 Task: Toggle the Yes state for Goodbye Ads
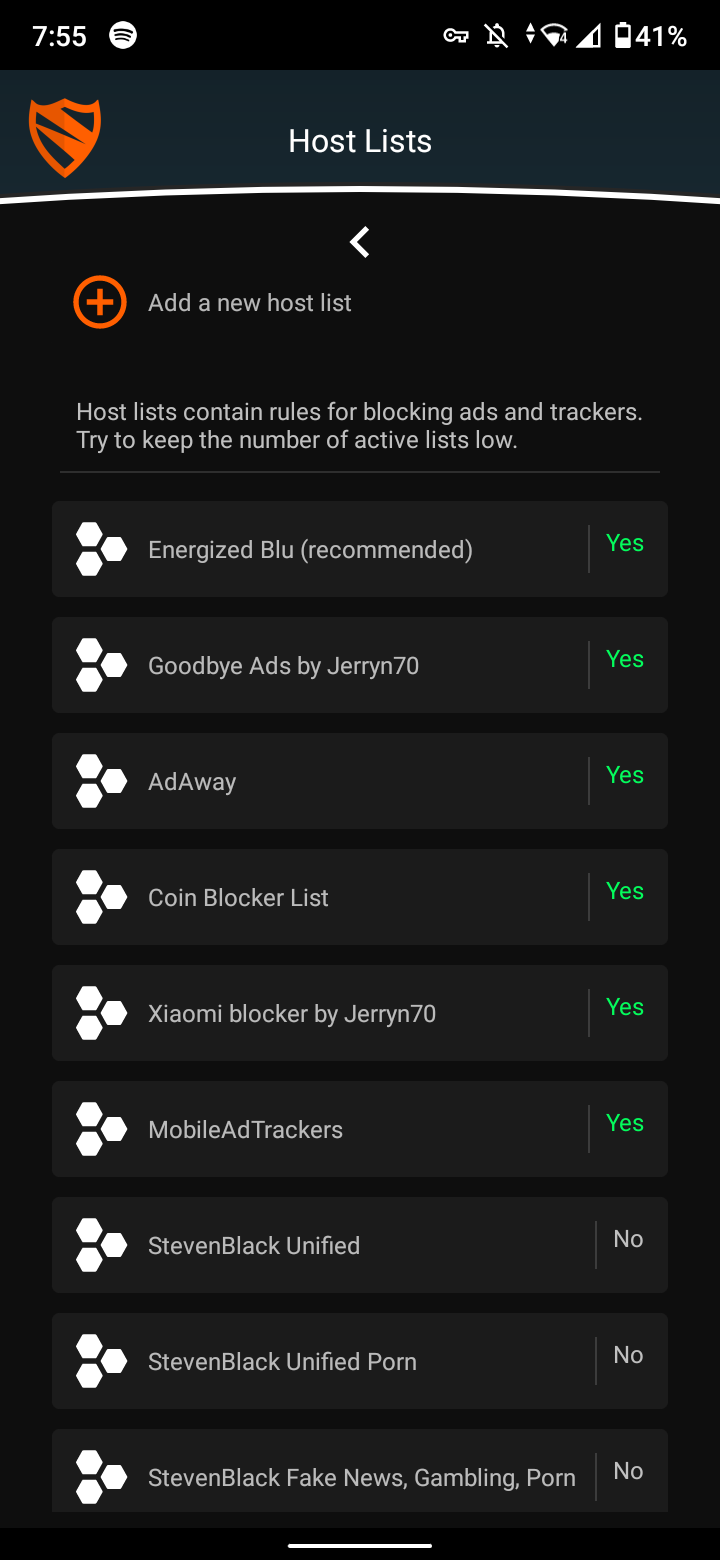tap(625, 659)
